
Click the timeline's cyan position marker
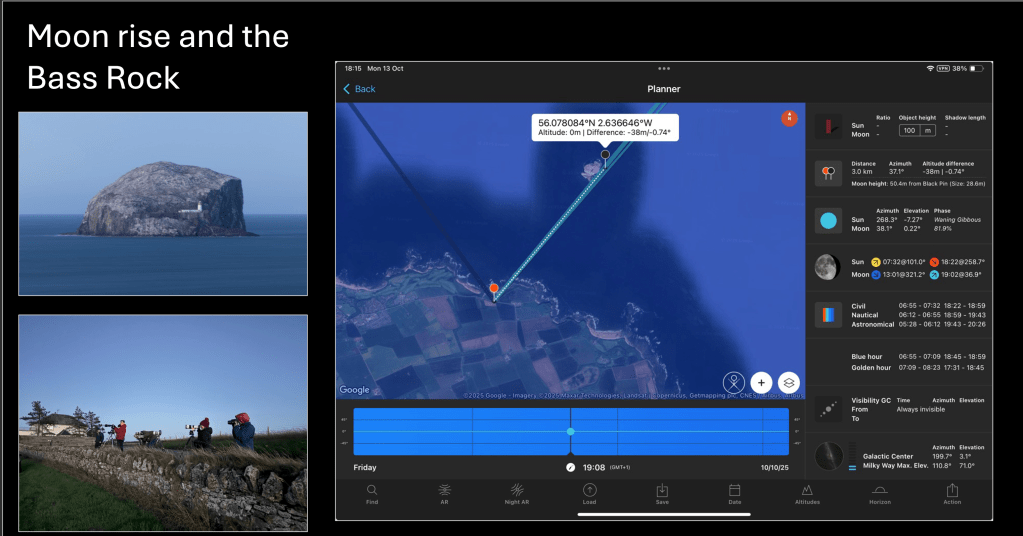tap(570, 431)
